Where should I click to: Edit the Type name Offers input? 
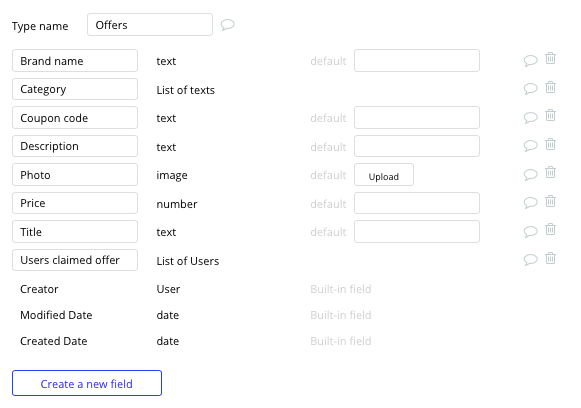coord(150,25)
